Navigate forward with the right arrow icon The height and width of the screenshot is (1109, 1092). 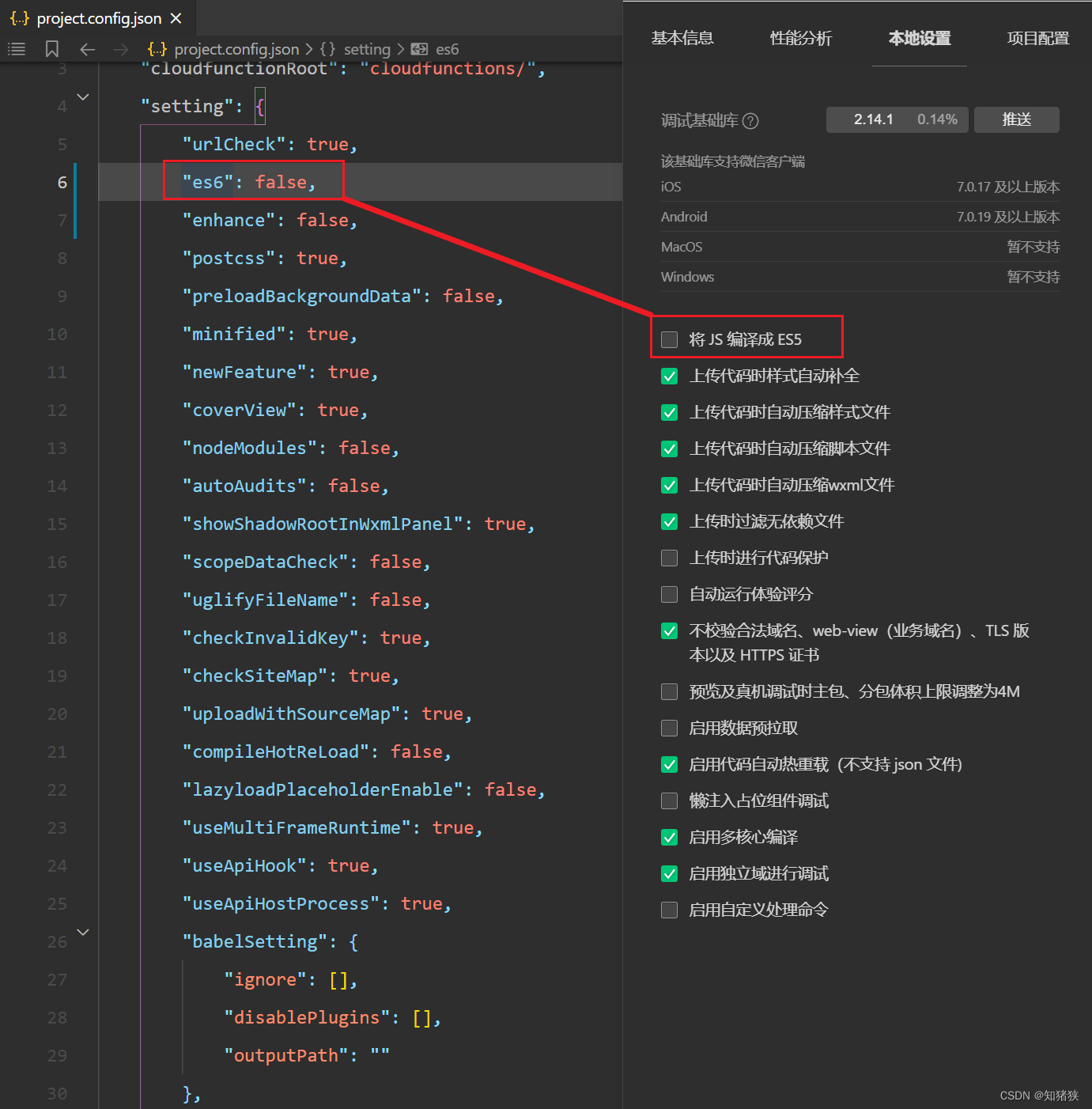tap(120, 49)
